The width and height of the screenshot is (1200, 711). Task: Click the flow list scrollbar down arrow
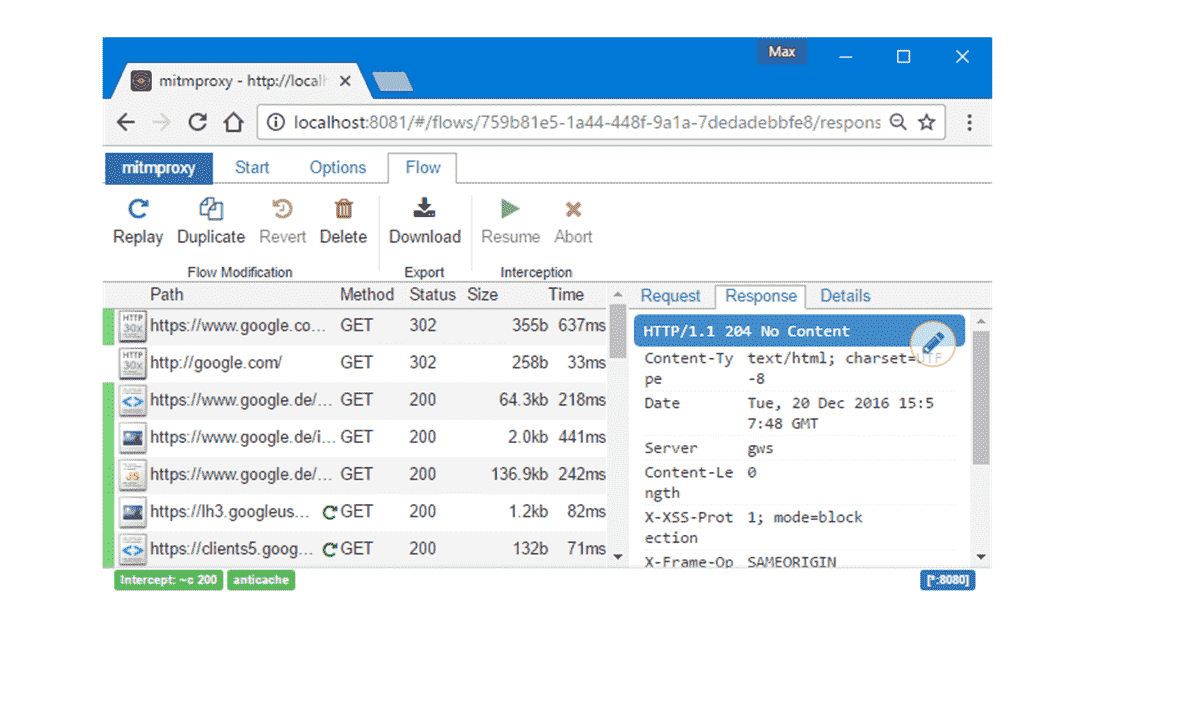pyautogui.click(x=618, y=556)
